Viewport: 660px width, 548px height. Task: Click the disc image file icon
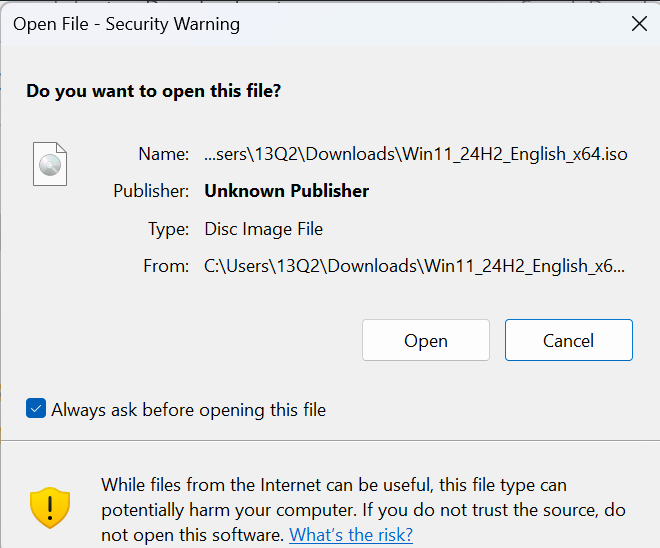pos(50,163)
